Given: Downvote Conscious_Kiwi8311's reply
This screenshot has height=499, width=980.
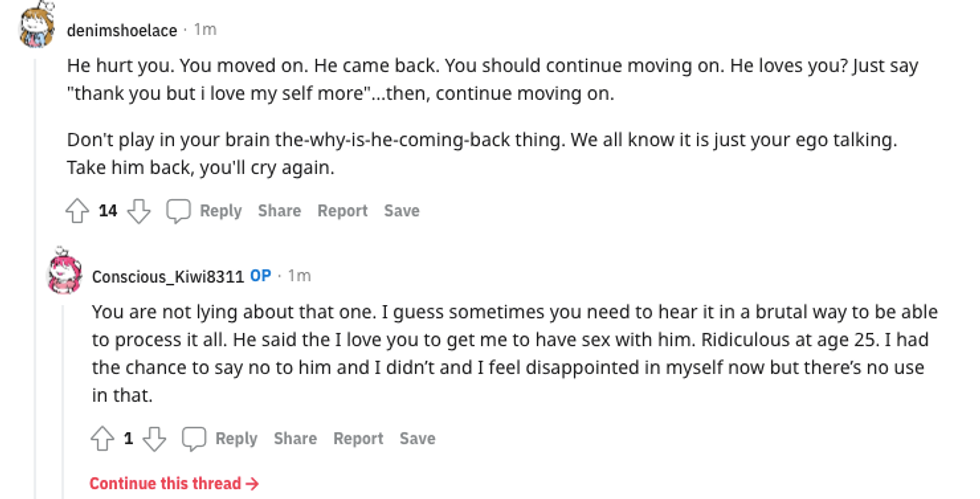Looking at the screenshot, I should (154, 439).
